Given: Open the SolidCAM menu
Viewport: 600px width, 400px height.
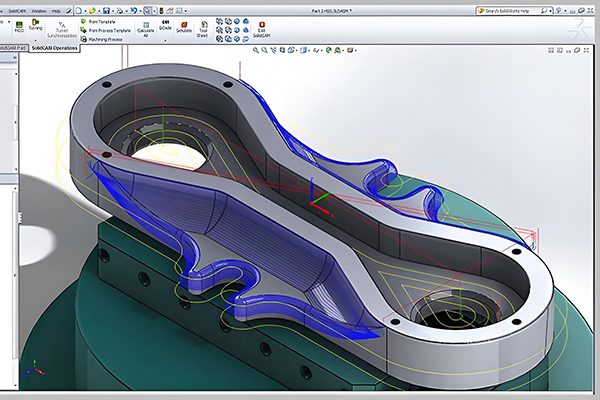Looking at the screenshot, I should click(x=17, y=11).
